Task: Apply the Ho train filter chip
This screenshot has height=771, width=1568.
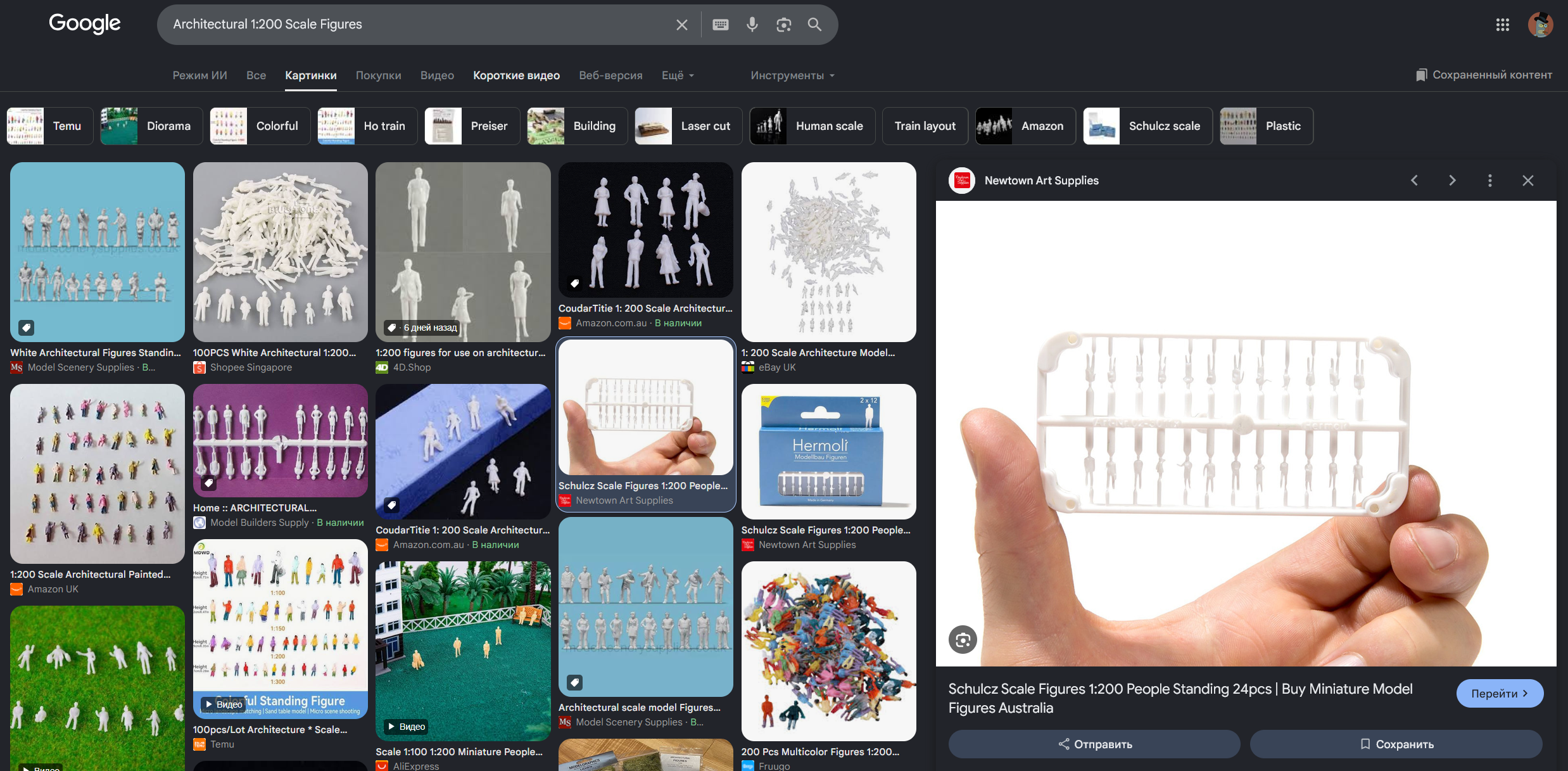Action: tap(367, 126)
